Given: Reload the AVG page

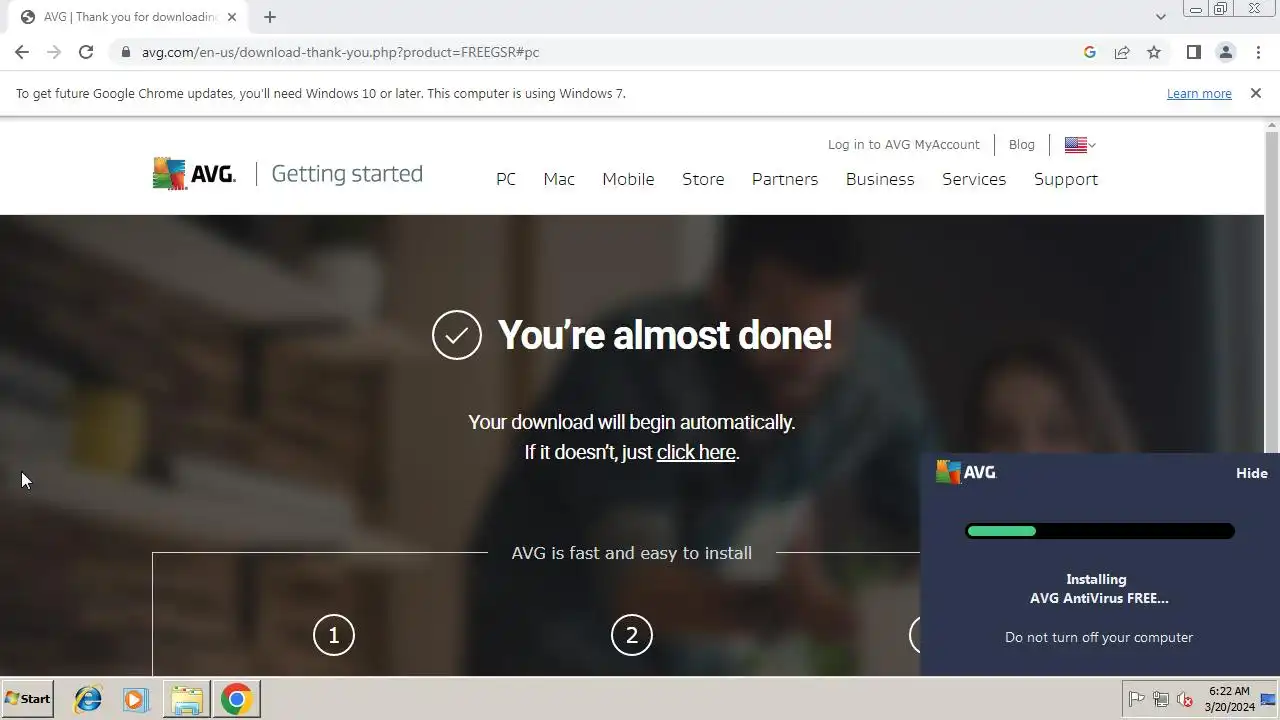Looking at the screenshot, I should pyautogui.click(x=86, y=52).
